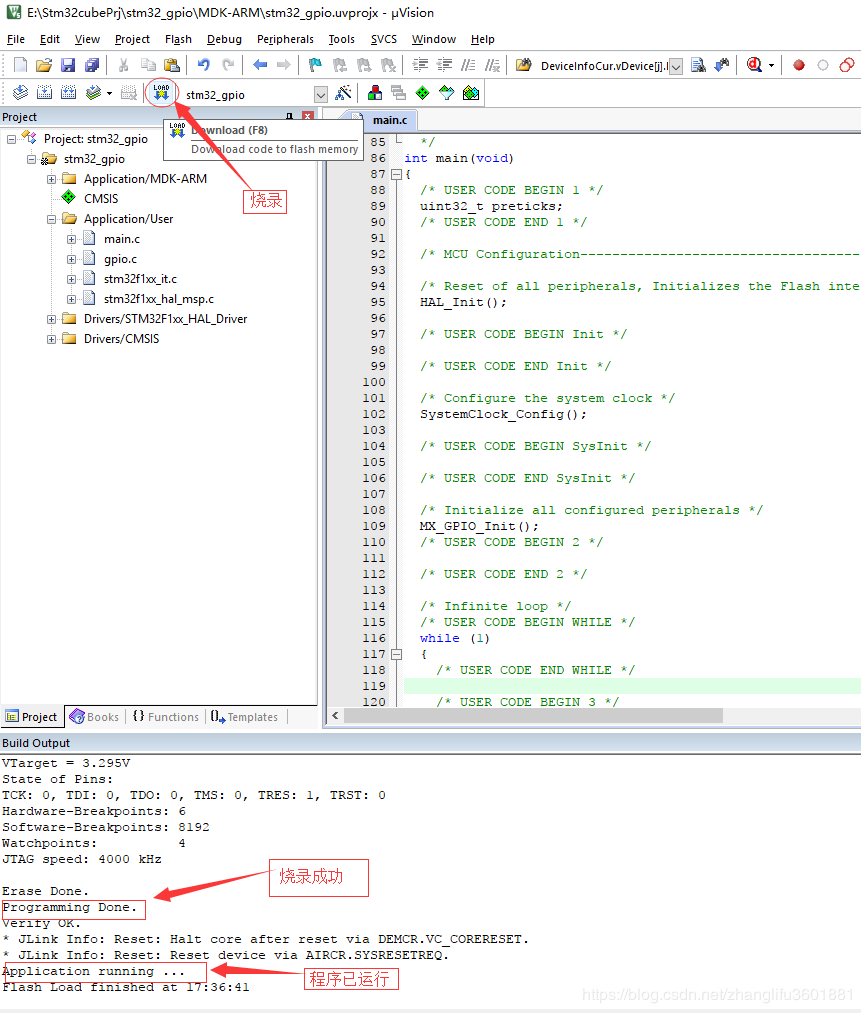The image size is (861, 1013).
Task: Close the Project panel
Action: (x=308, y=117)
